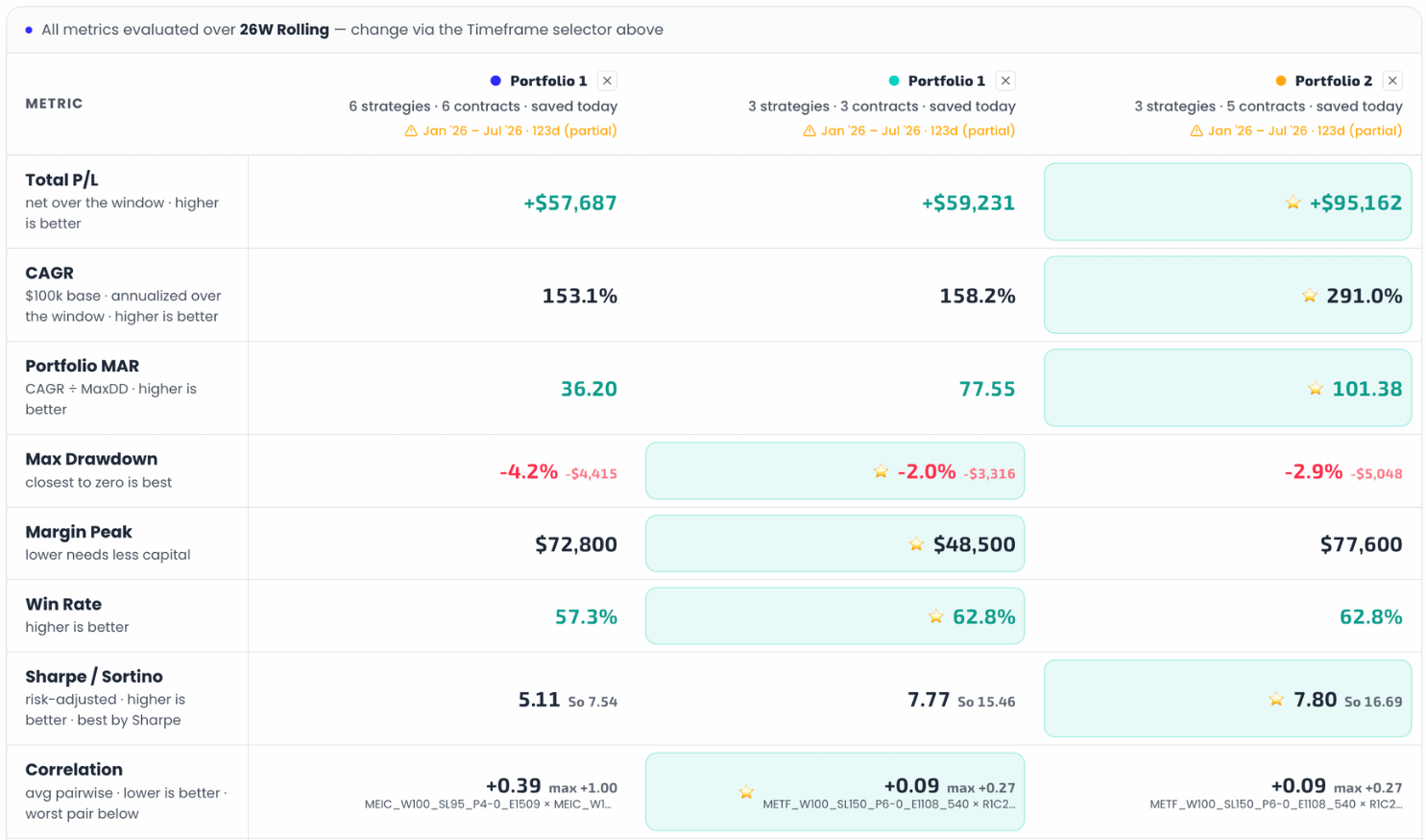Click the star beside 7.80 Sharpe
The height and width of the screenshot is (840, 1426).
[1276, 699]
